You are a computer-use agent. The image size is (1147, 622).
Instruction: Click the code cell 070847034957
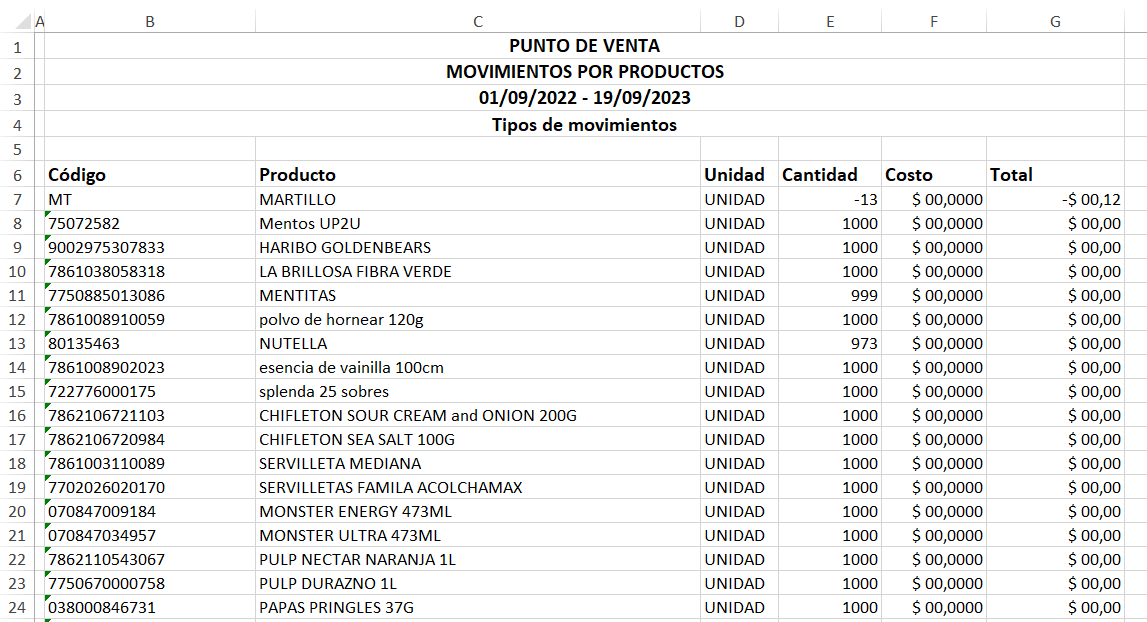(x=150, y=536)
